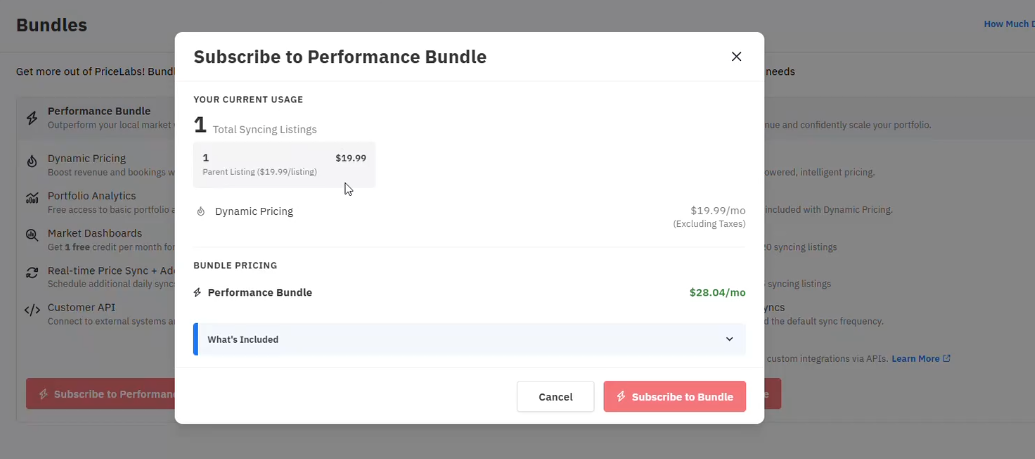Click the Customer API feature title
The width and height of the screenshot is (1035, 459).
(82, 308)
